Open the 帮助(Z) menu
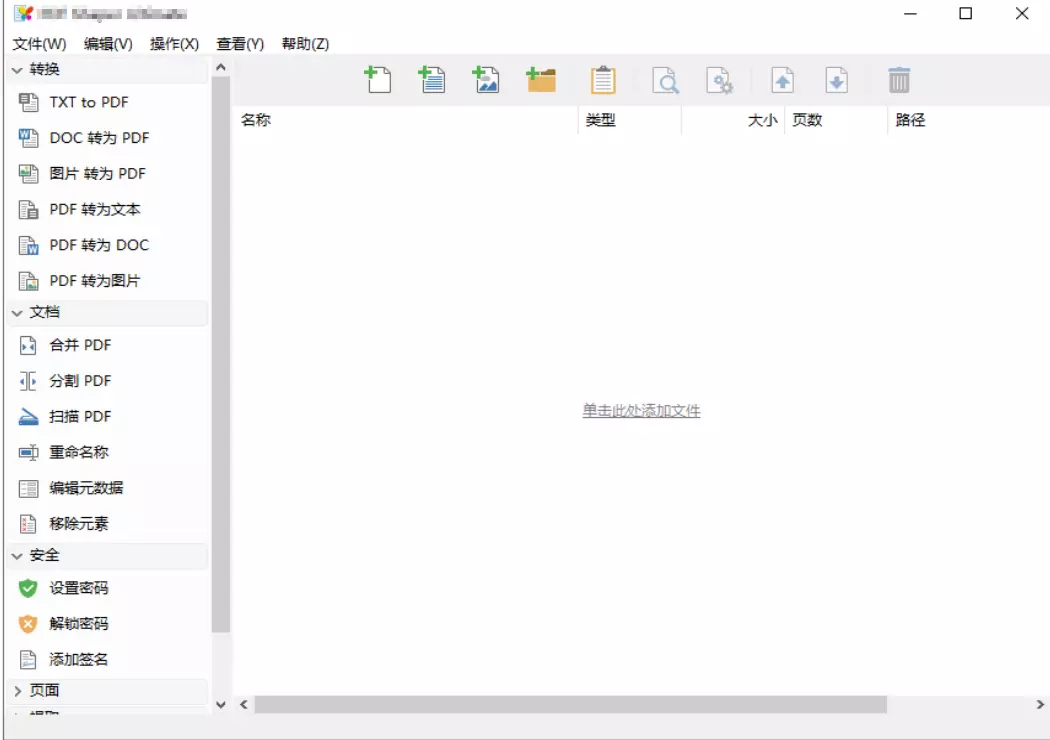 pos(305,44)
